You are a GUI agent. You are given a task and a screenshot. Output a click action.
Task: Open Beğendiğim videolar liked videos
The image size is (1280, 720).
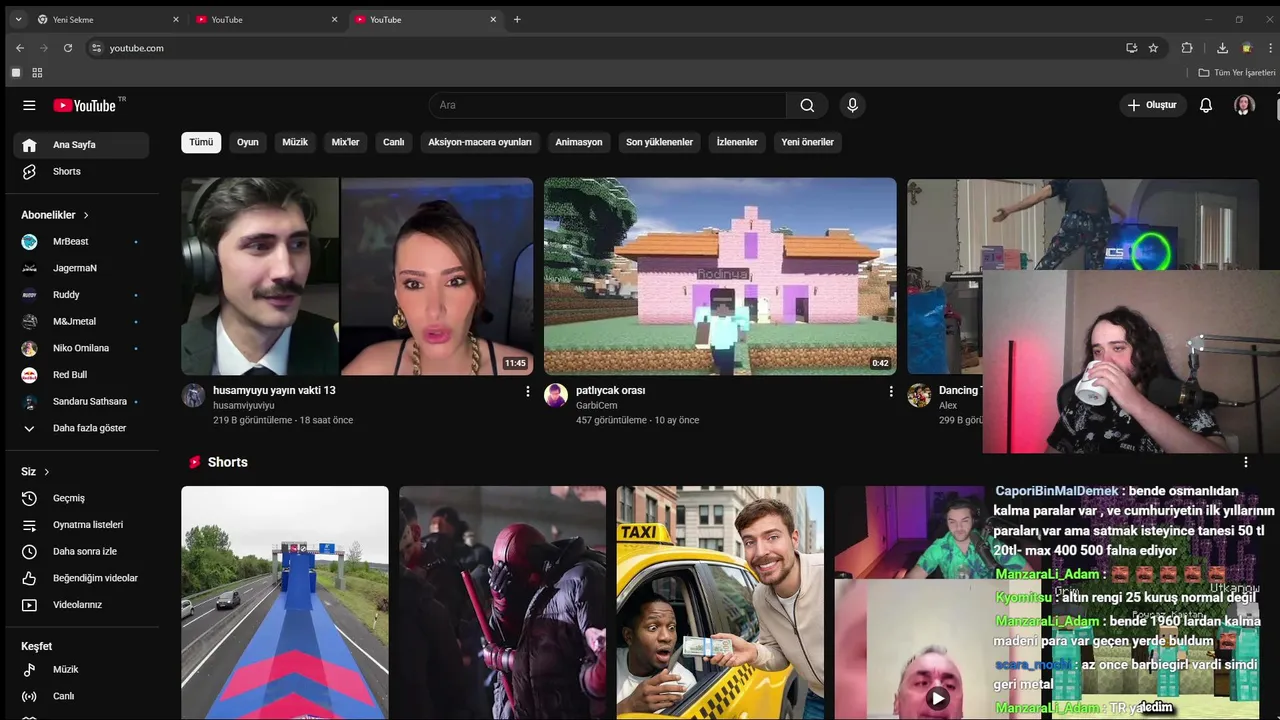pyautogui.click(x=81, y=578)
